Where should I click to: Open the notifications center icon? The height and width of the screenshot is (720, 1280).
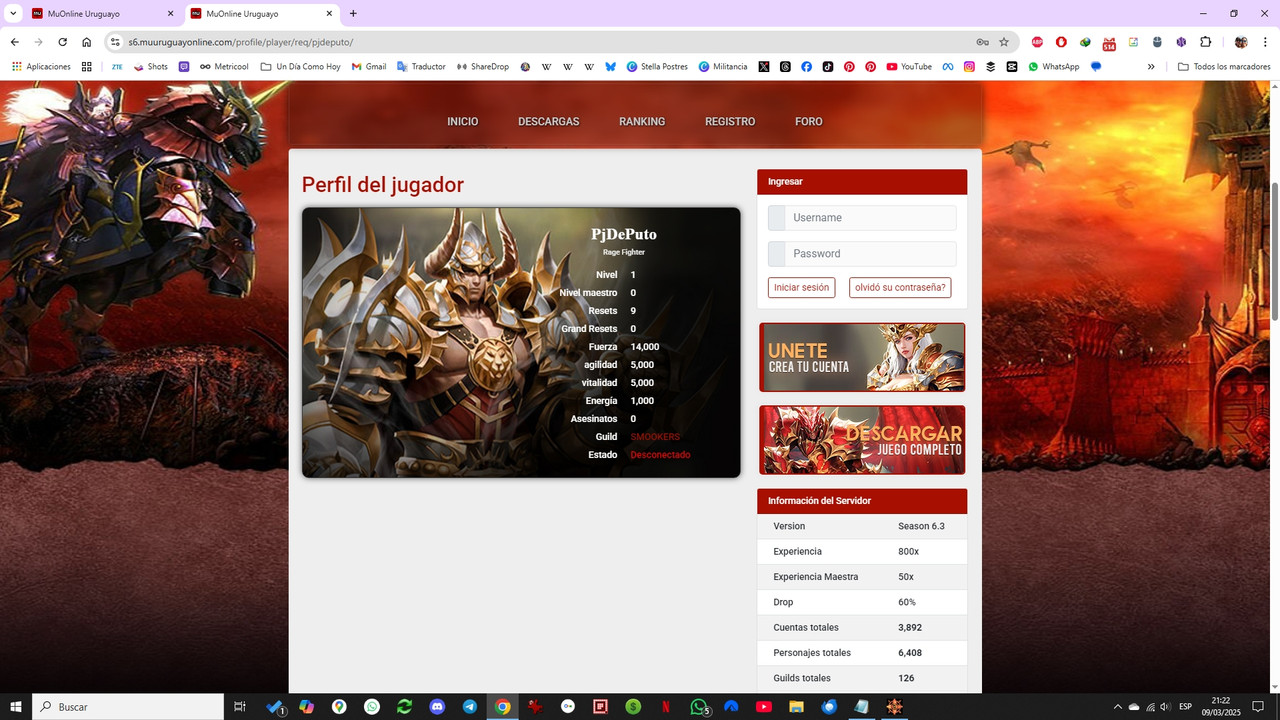tap(1259, 707)
